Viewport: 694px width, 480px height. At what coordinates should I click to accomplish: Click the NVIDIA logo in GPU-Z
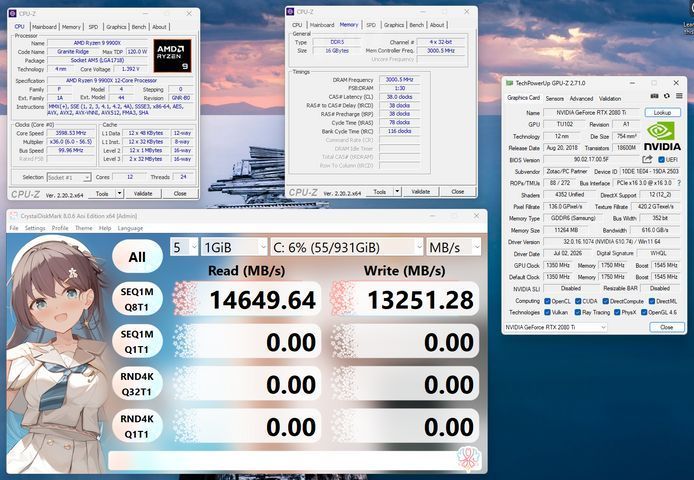click(662, 136)
